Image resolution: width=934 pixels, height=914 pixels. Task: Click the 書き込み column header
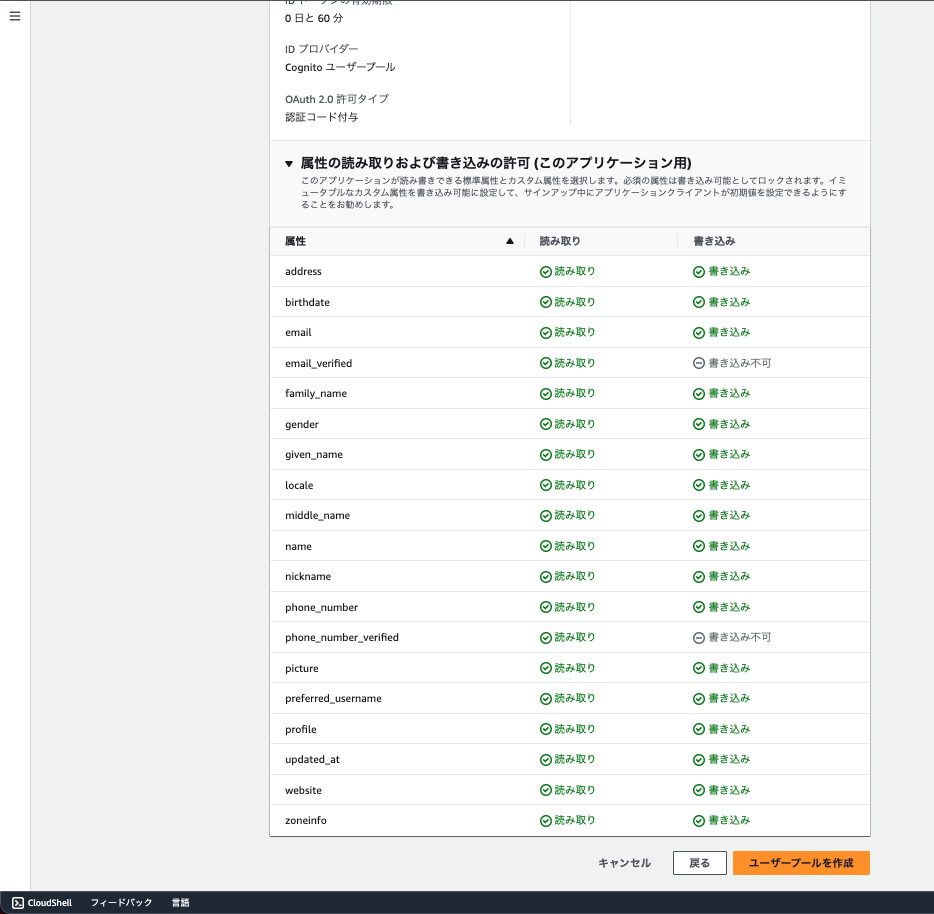coord(714,241)
